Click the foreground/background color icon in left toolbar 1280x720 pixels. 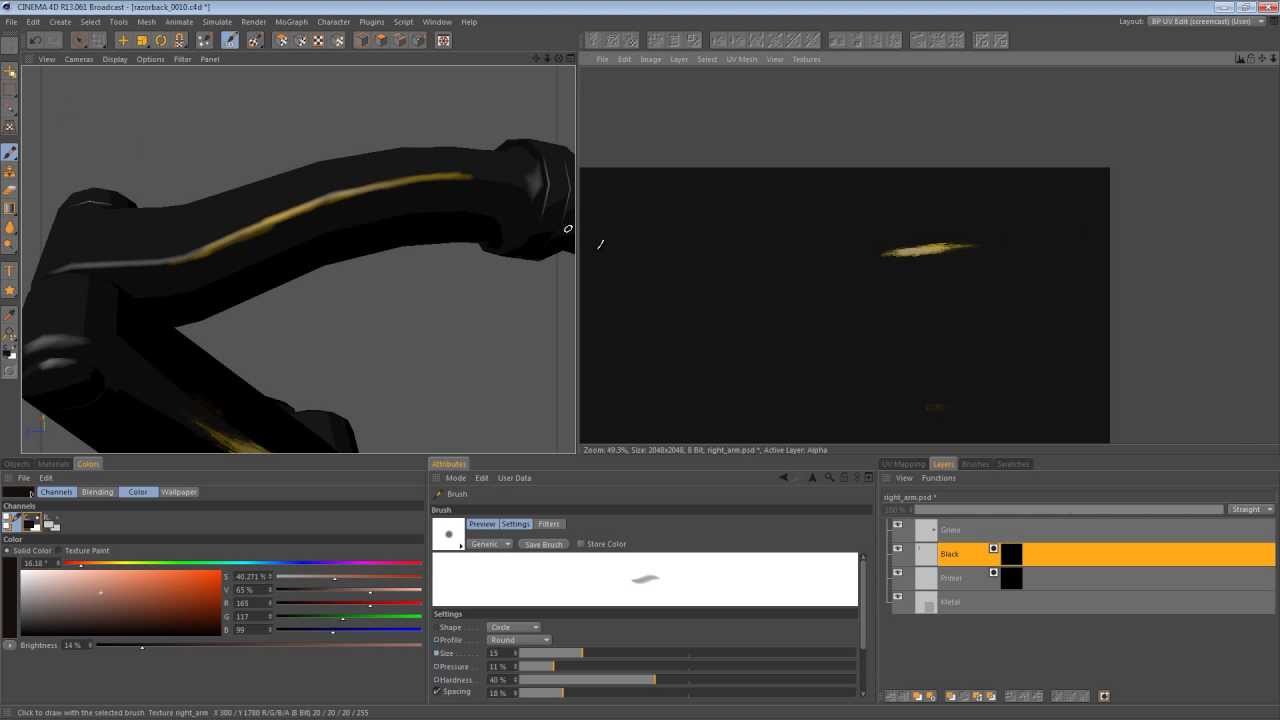click(x=10, y=353)
